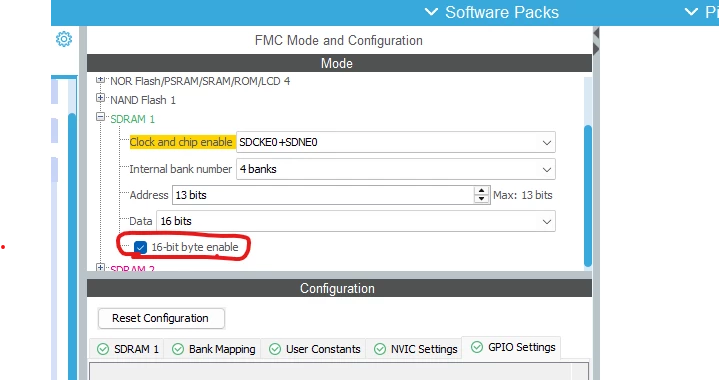This screenshot has width=719, height=380.
Task: Open the gear settings icon
Action: point(64,39)
